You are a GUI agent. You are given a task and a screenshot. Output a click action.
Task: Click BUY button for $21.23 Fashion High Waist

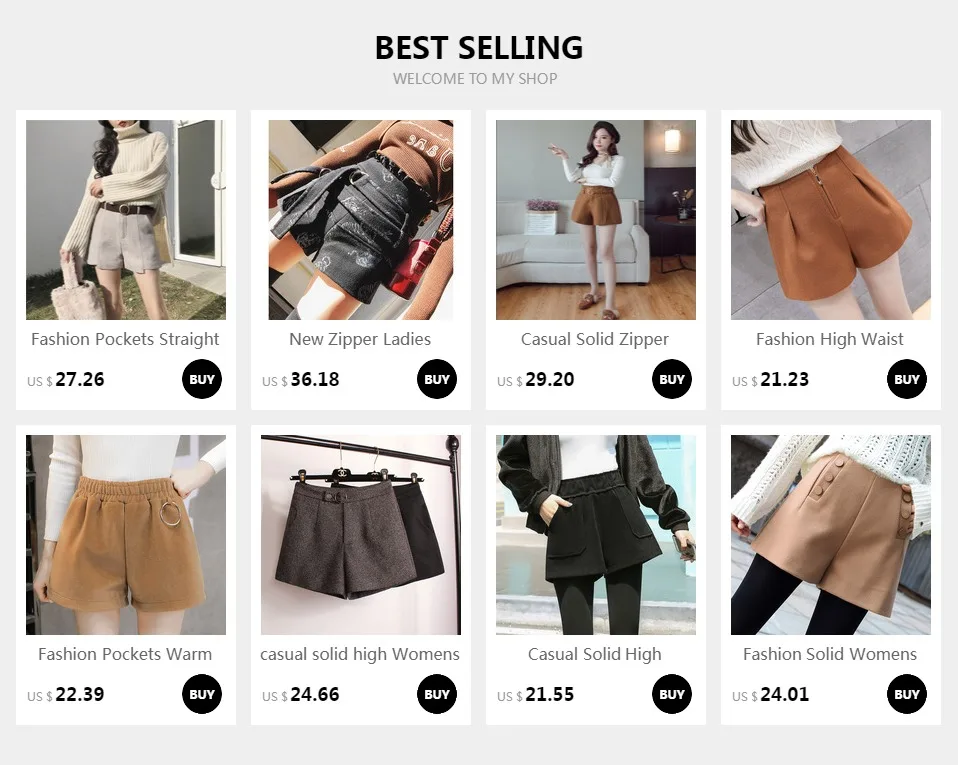click(907, 379)
